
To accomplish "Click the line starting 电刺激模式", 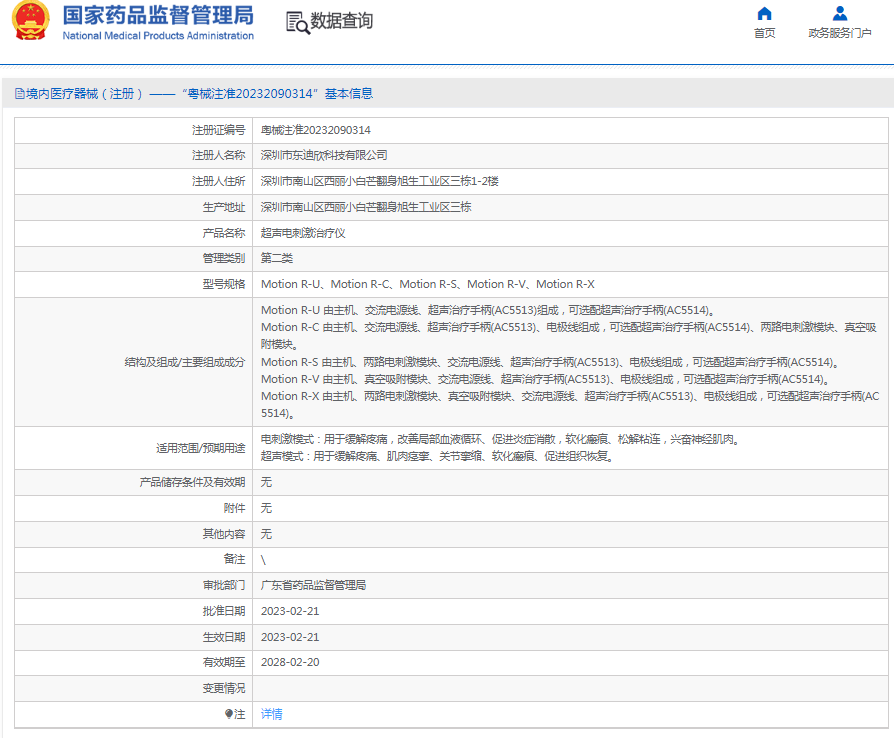I will point(500,439).
